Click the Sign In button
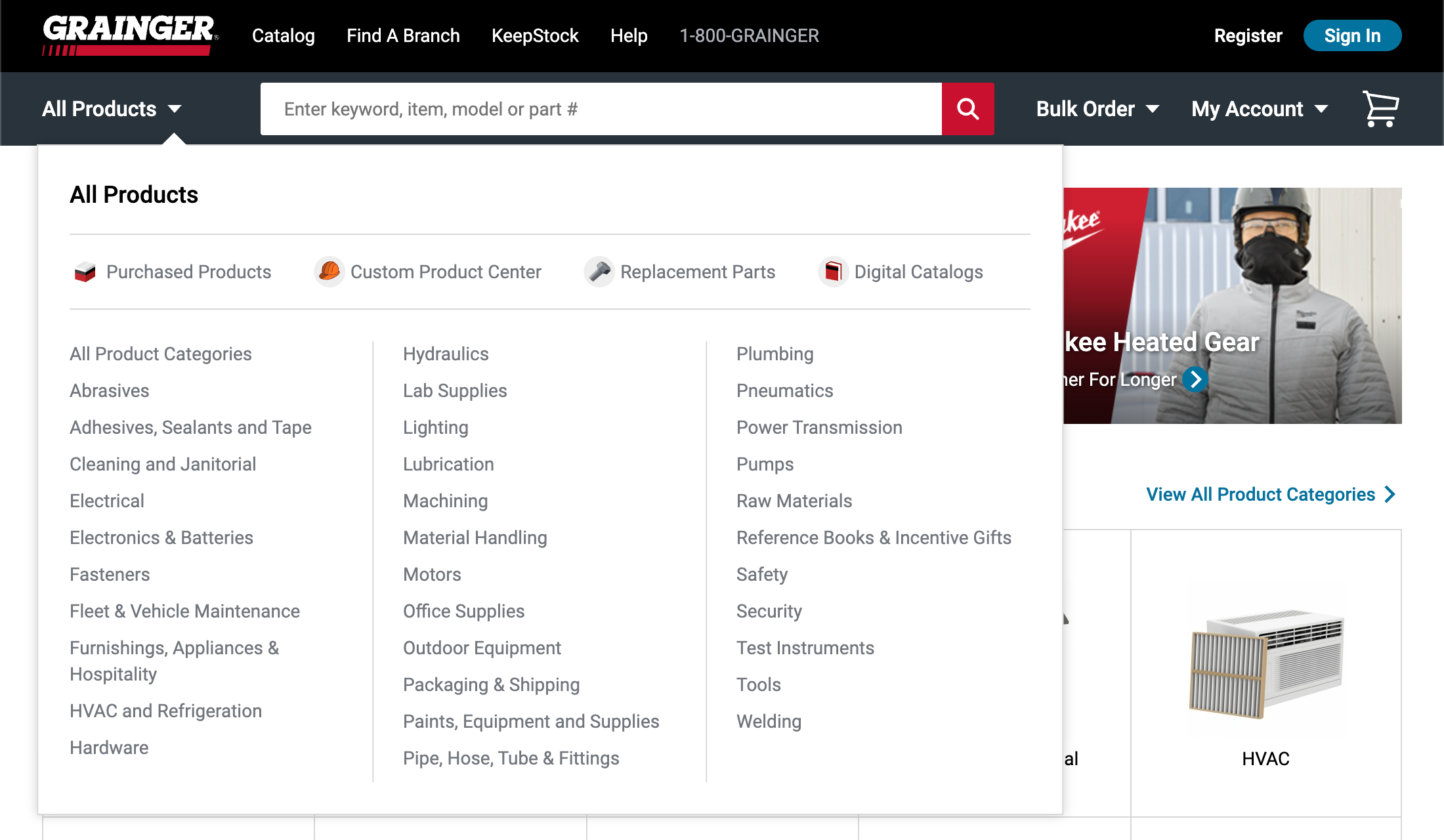1444x840 pixels. [1352, 35]
